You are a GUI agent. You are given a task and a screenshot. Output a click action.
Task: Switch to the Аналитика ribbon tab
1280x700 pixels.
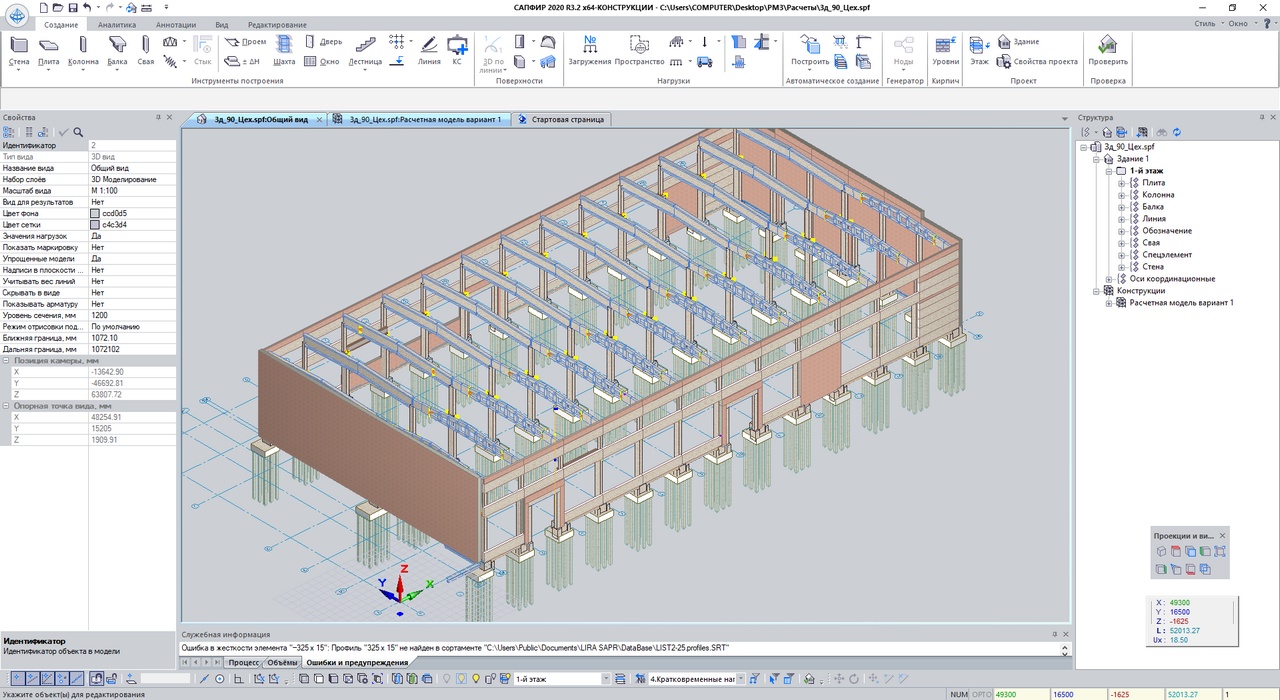point(117,24)
